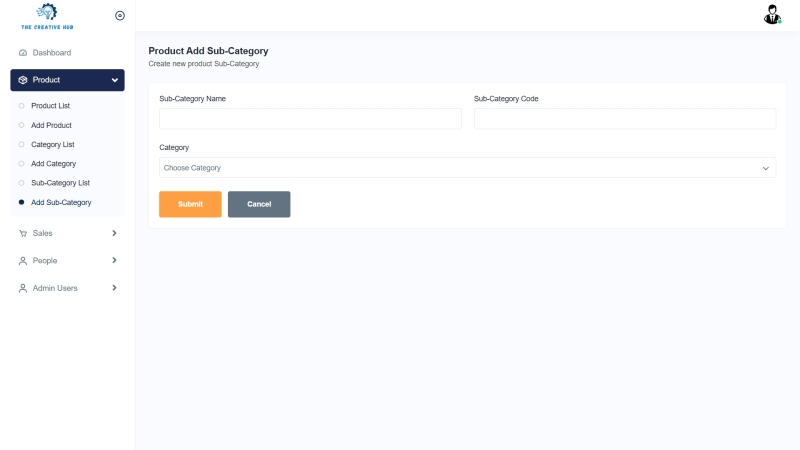
Task: Click the Admin Users person icon
Action: [x=23, y=288]
